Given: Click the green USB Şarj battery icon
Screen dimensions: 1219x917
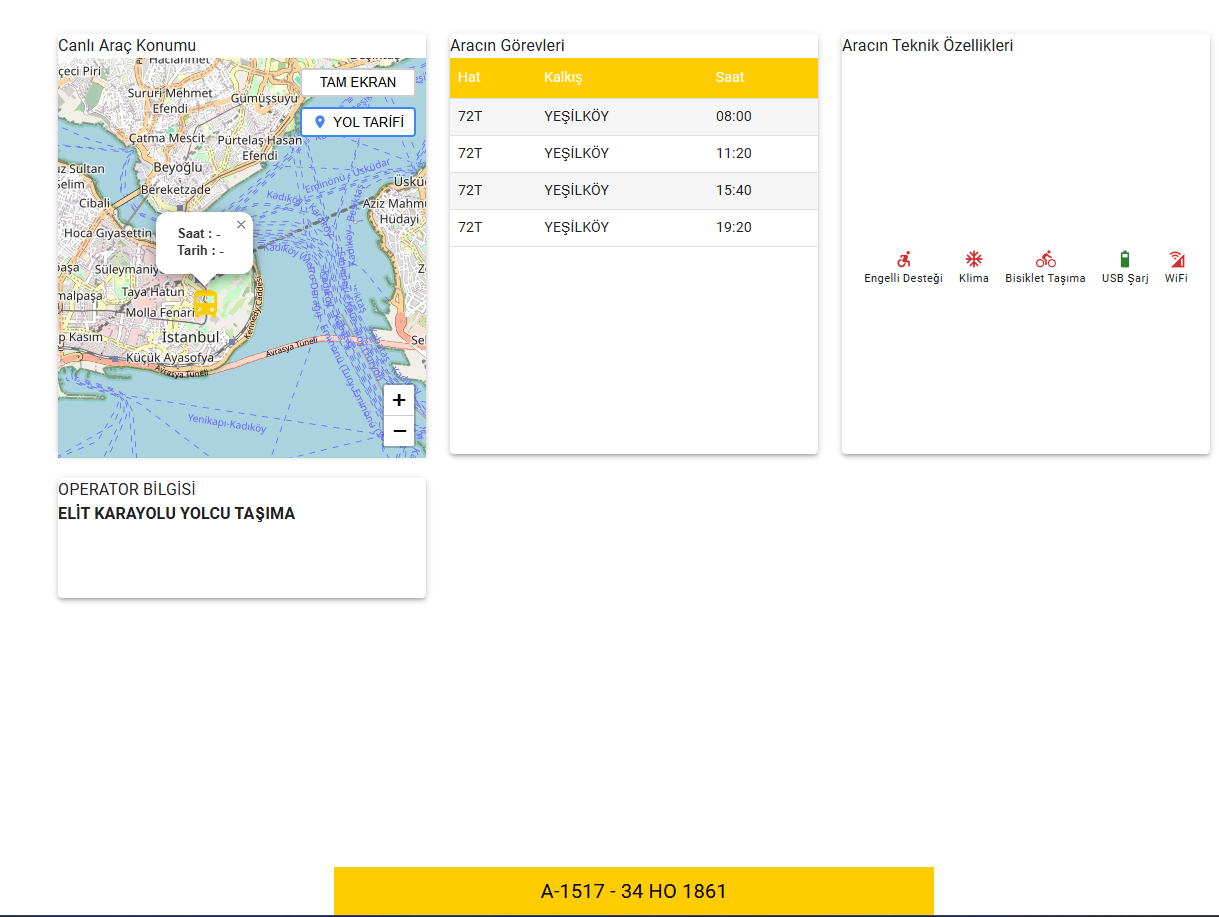Looking at the screenshot, I should click(x=1125, y=259).
